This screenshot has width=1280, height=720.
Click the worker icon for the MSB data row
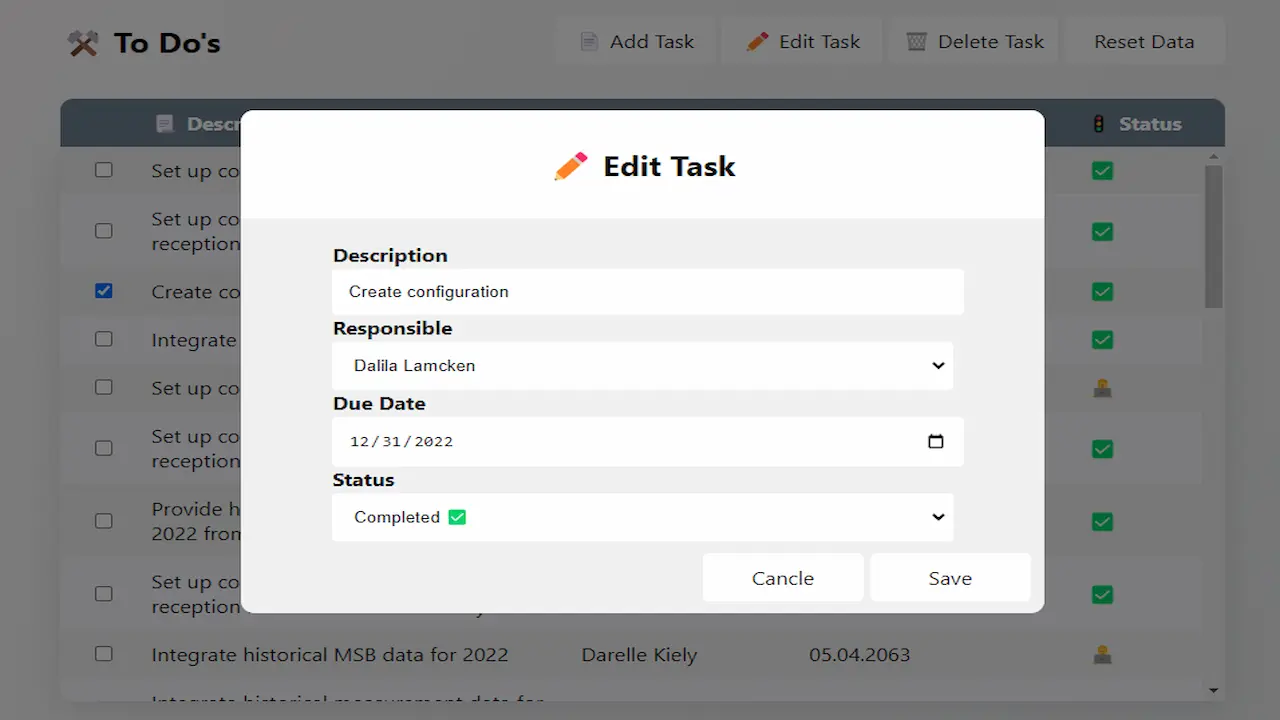click(1102, 654)
